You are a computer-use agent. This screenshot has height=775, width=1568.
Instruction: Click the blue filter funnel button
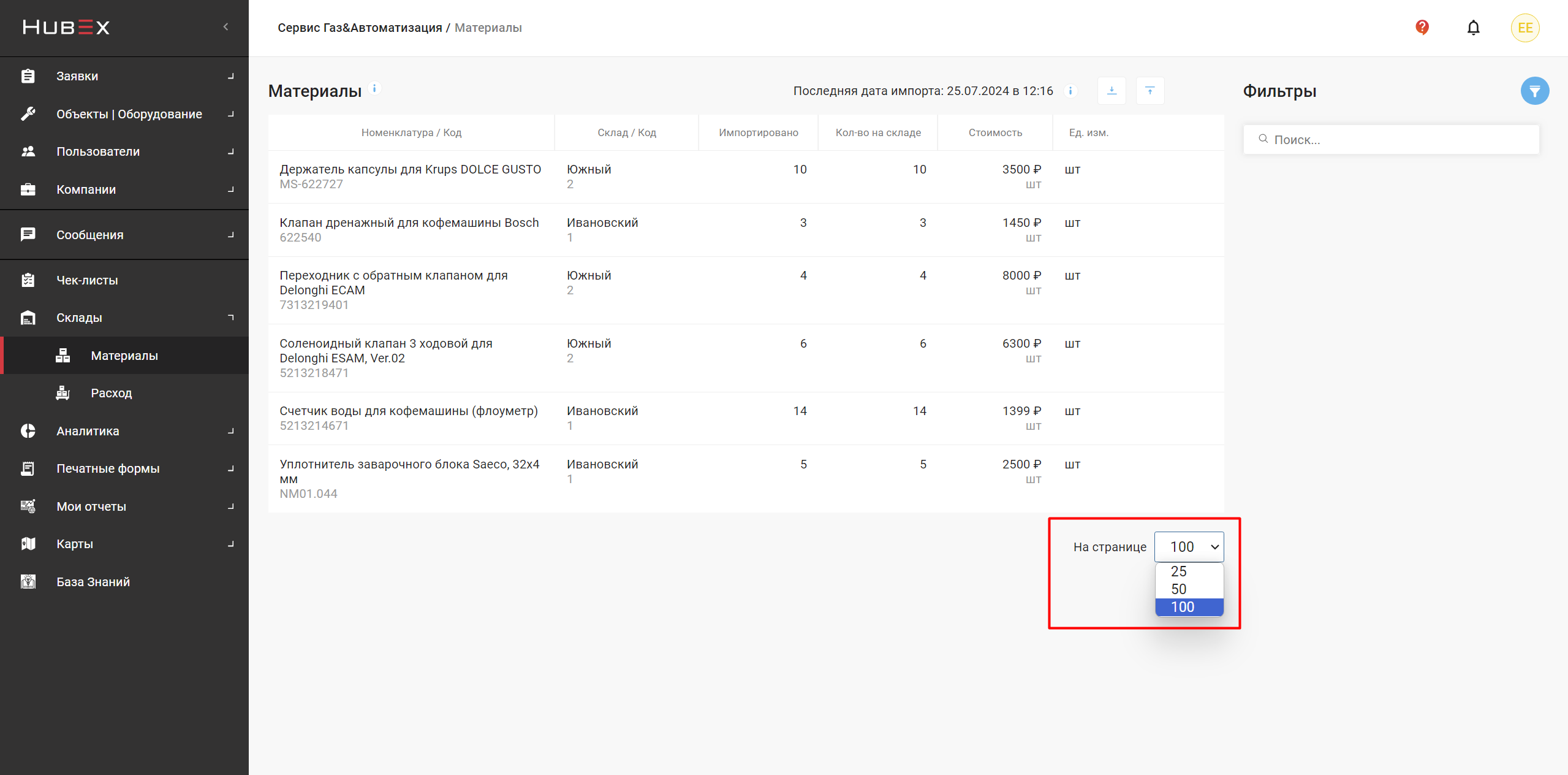(1534, 91)
